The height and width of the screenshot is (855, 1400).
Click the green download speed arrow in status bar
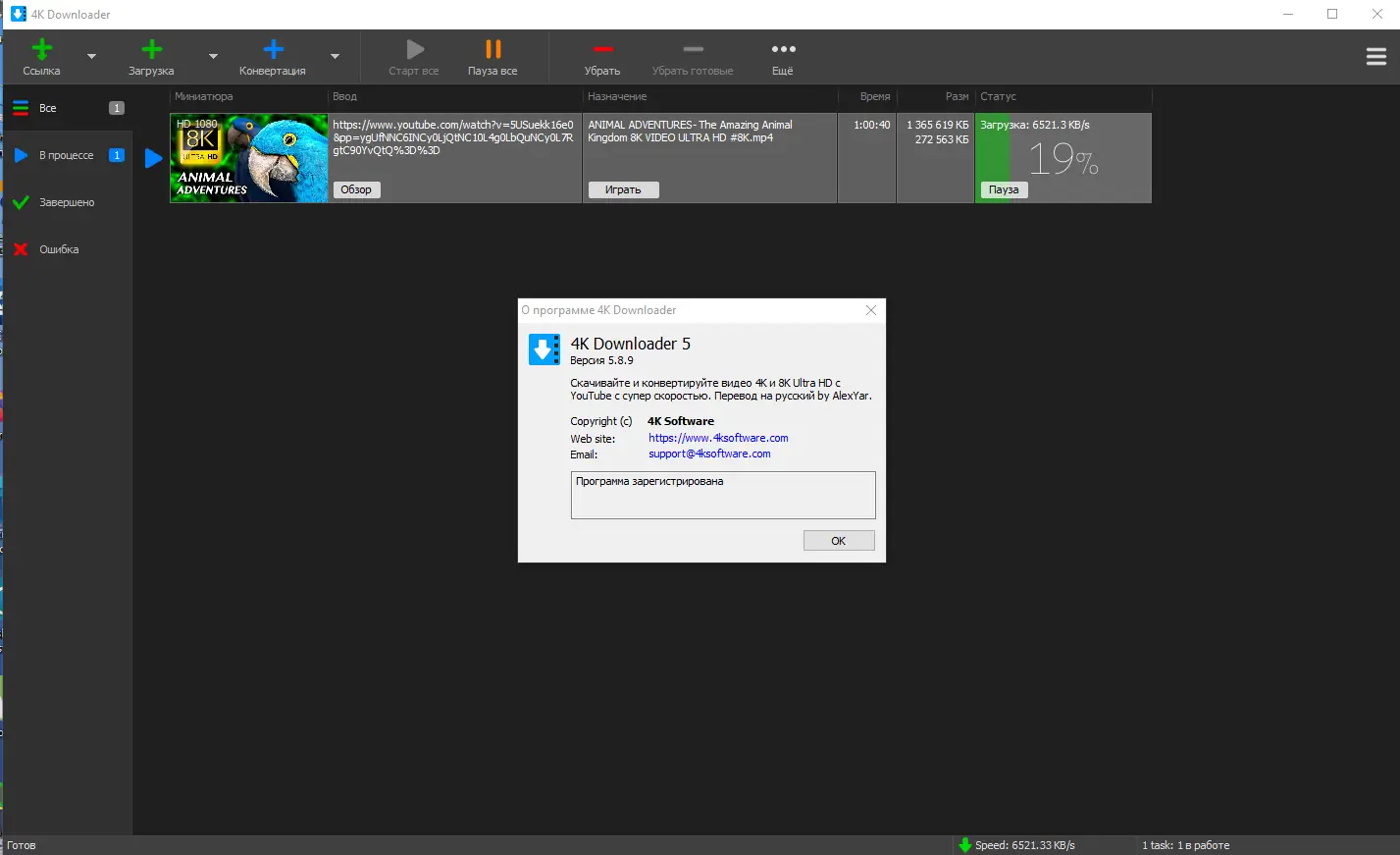[x=964, y=845]
